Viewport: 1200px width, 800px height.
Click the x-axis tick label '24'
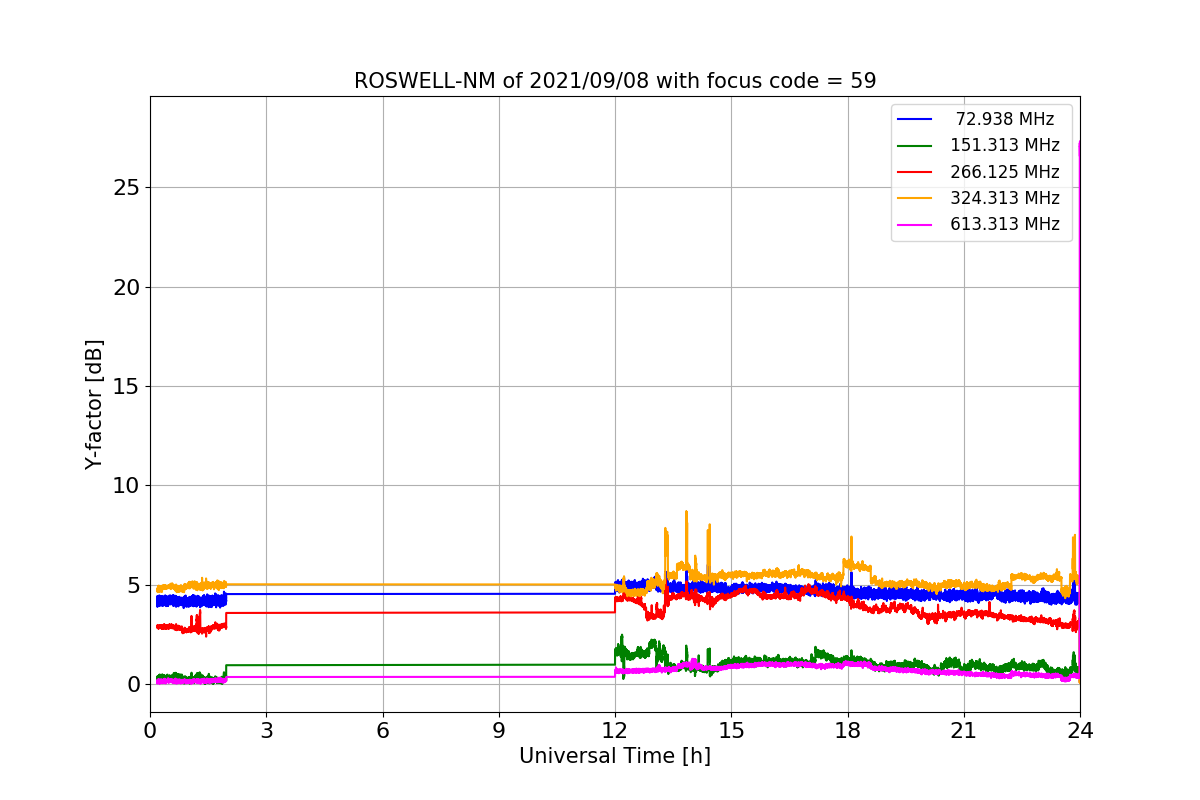click(1080, 730)
